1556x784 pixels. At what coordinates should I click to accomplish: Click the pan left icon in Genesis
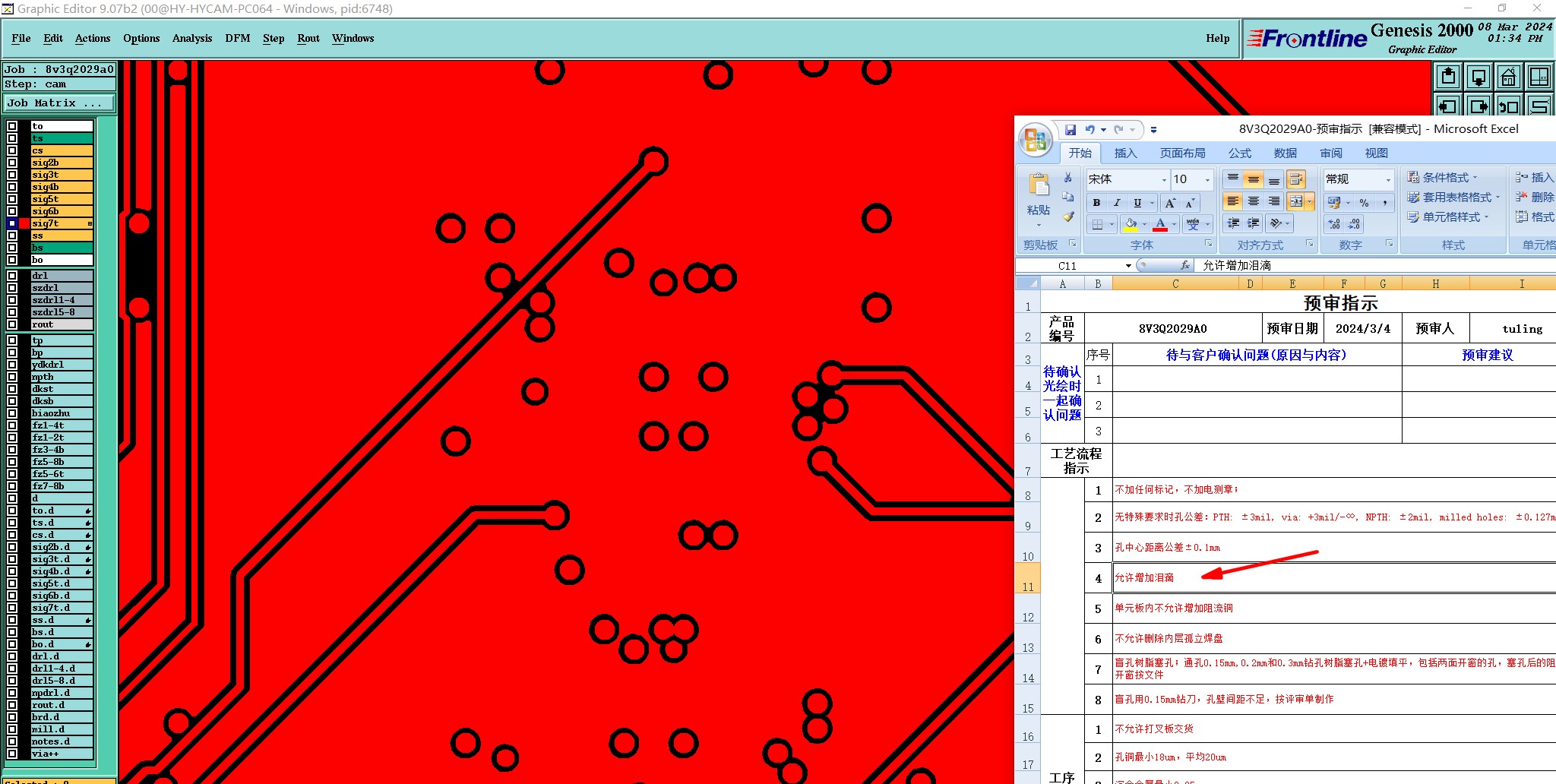click(x=1448, y=106)
